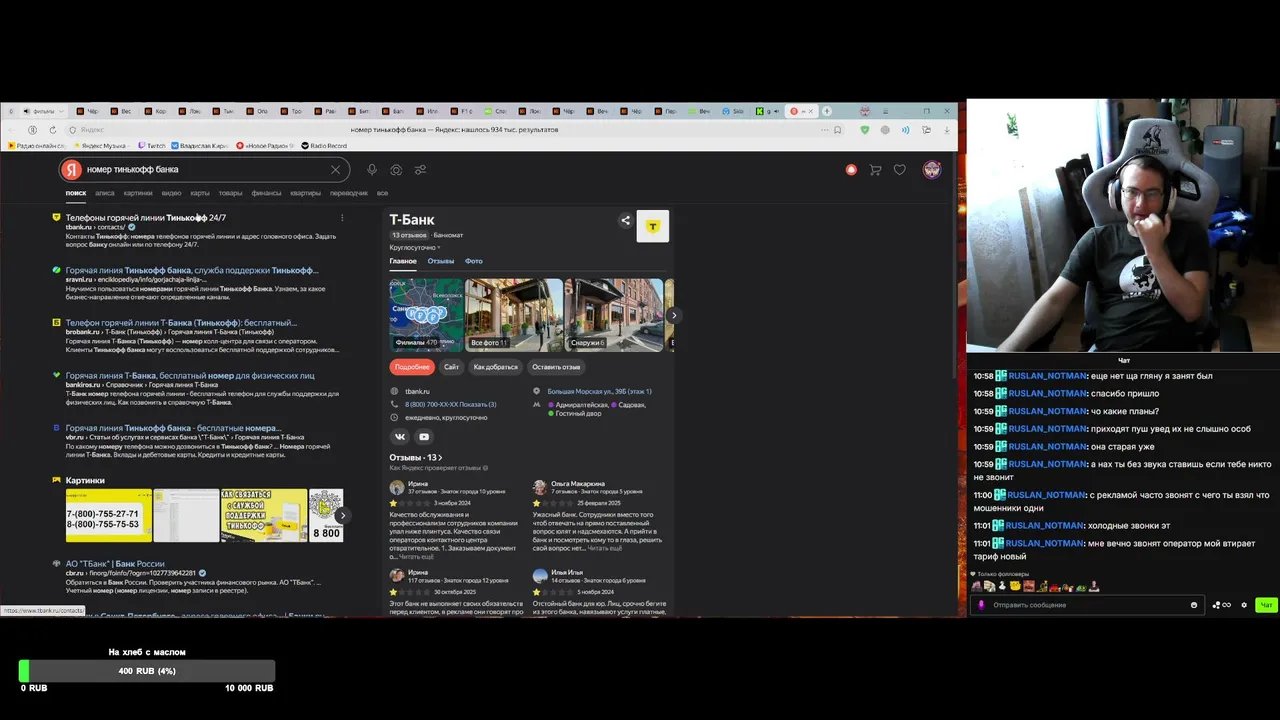Viewport: 1280px width, 720px height.
Task: Switch to карты search tab
Action: pyautogui.click(x=200, y=193)
